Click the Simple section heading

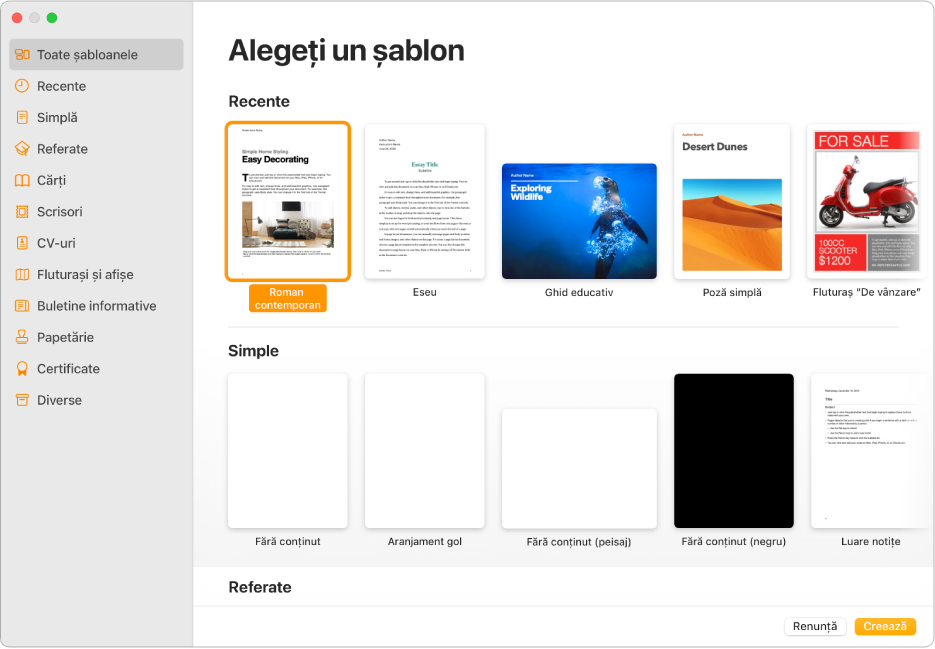point(253,351)
